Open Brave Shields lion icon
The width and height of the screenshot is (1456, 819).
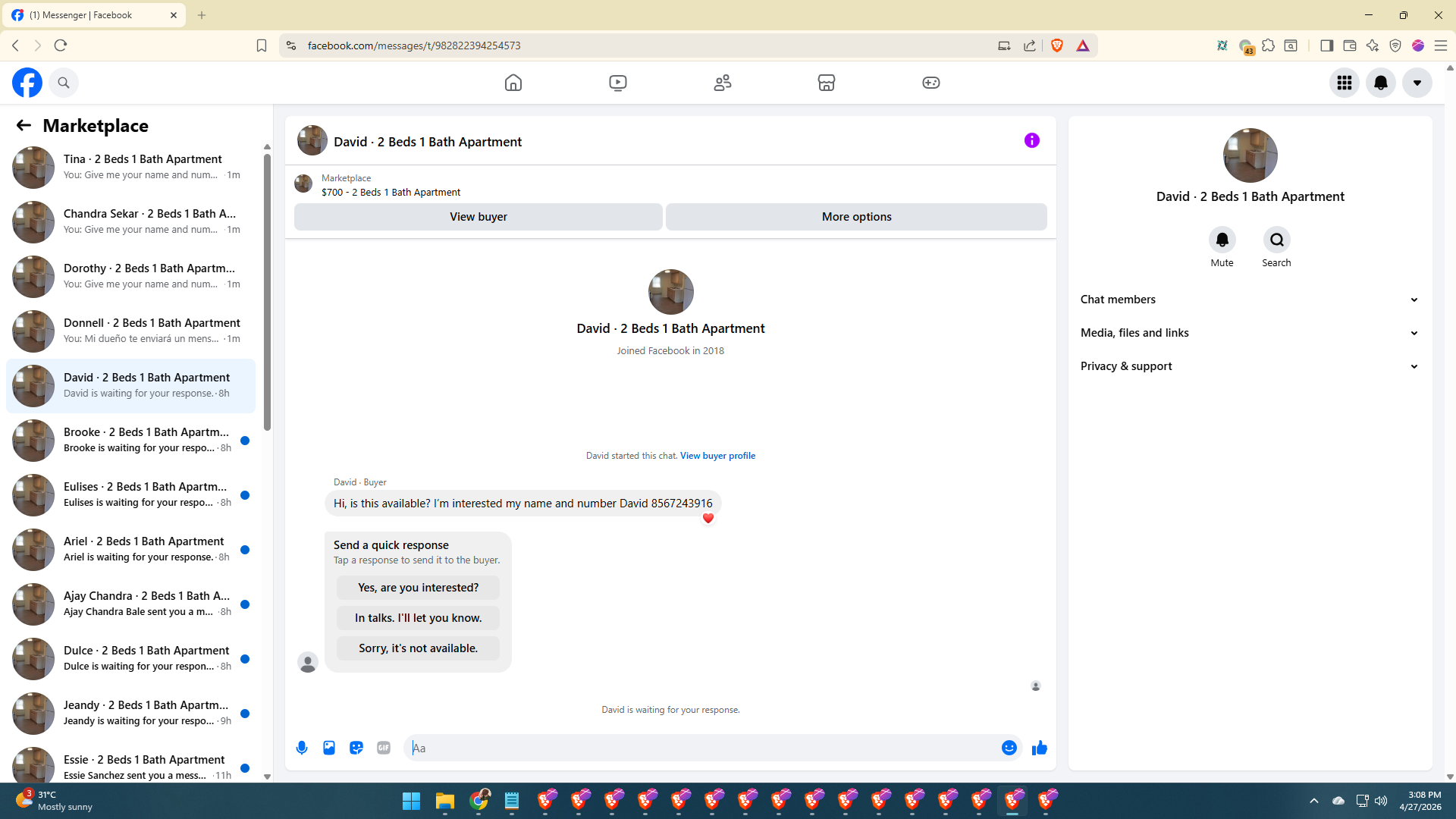(x=1057, y=45)
